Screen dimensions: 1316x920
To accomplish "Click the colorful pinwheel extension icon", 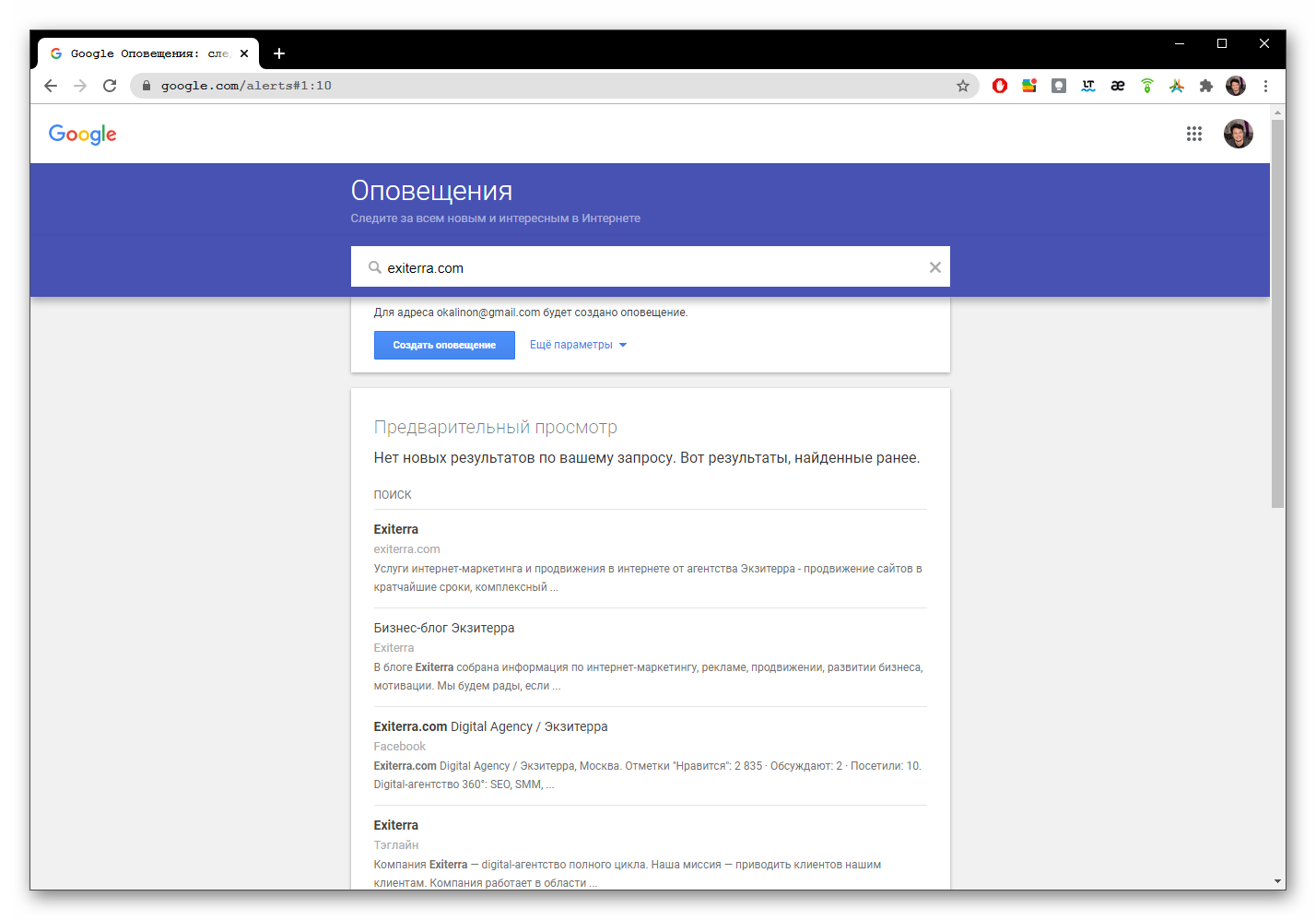I will coord(1177,86).
